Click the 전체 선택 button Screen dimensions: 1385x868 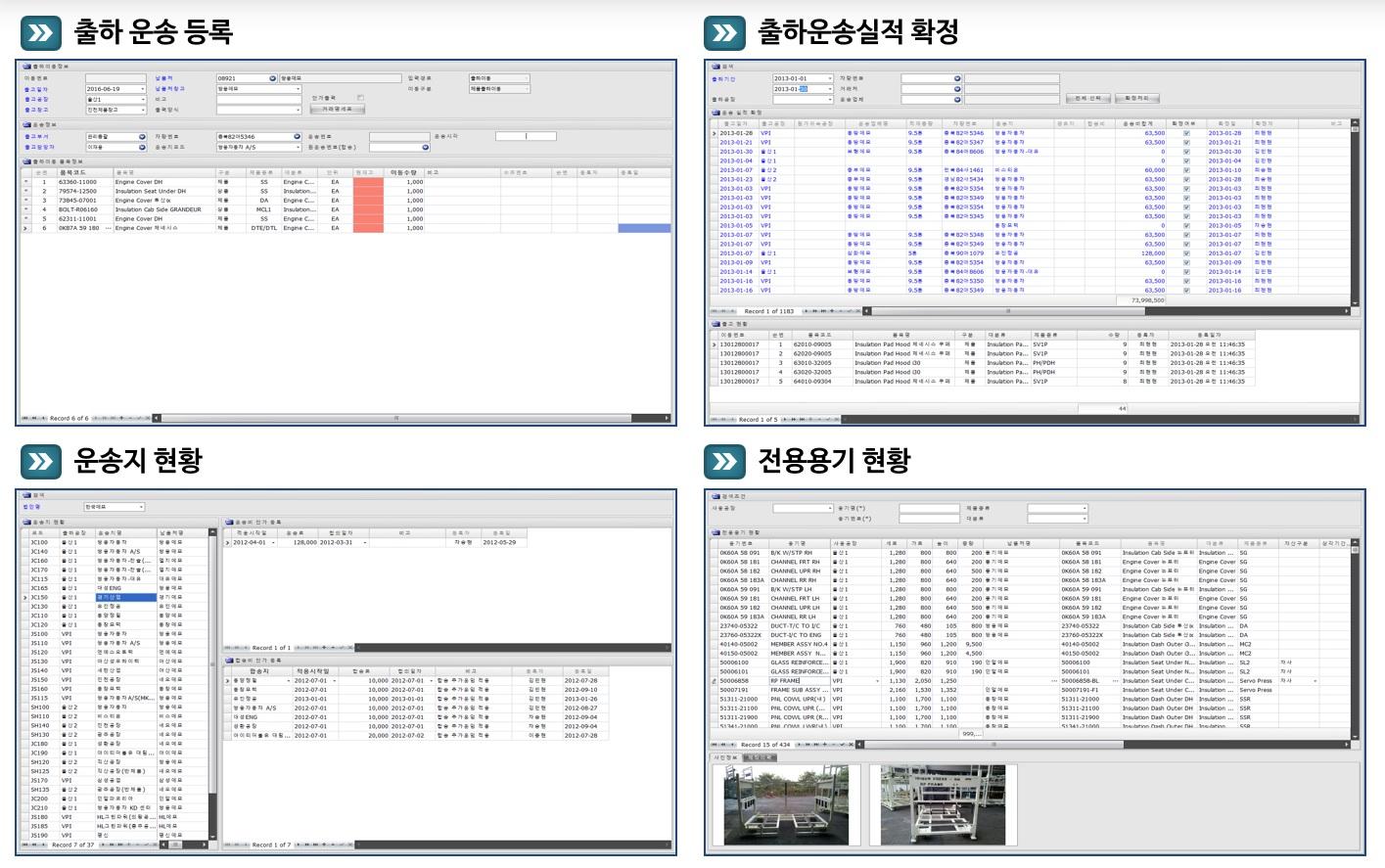tap(1088, 99)
